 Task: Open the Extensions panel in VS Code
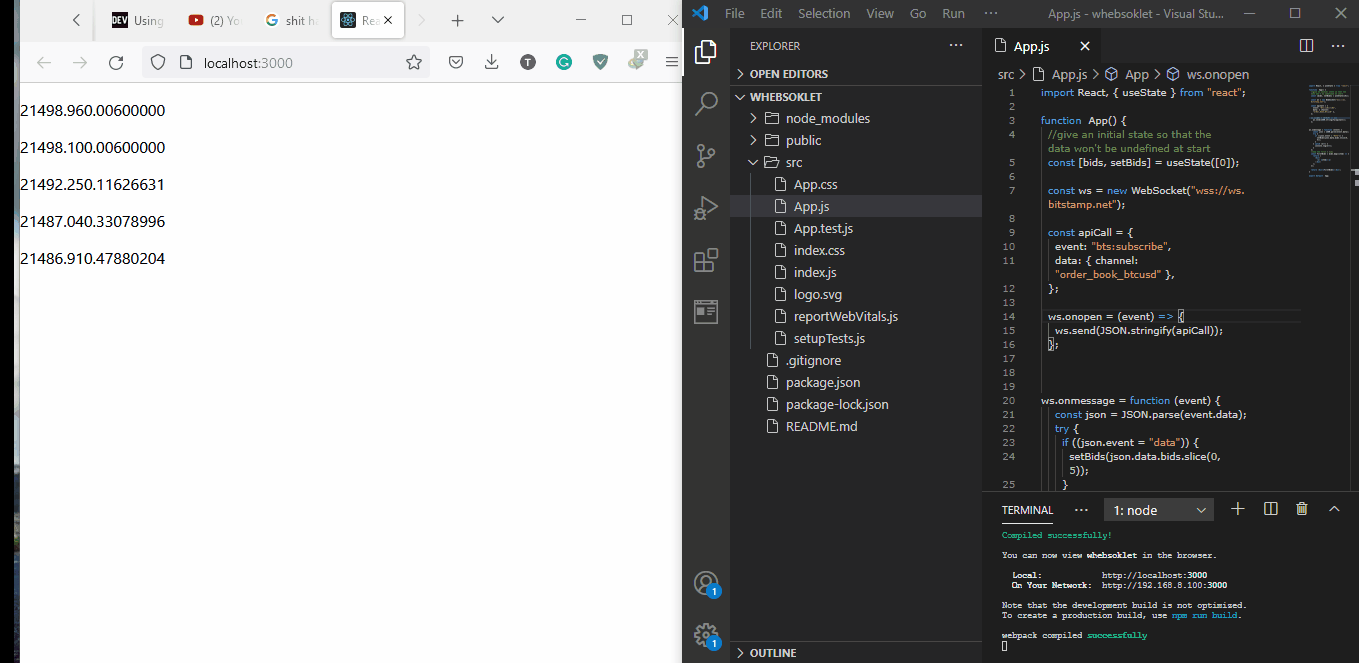[707, 259]
